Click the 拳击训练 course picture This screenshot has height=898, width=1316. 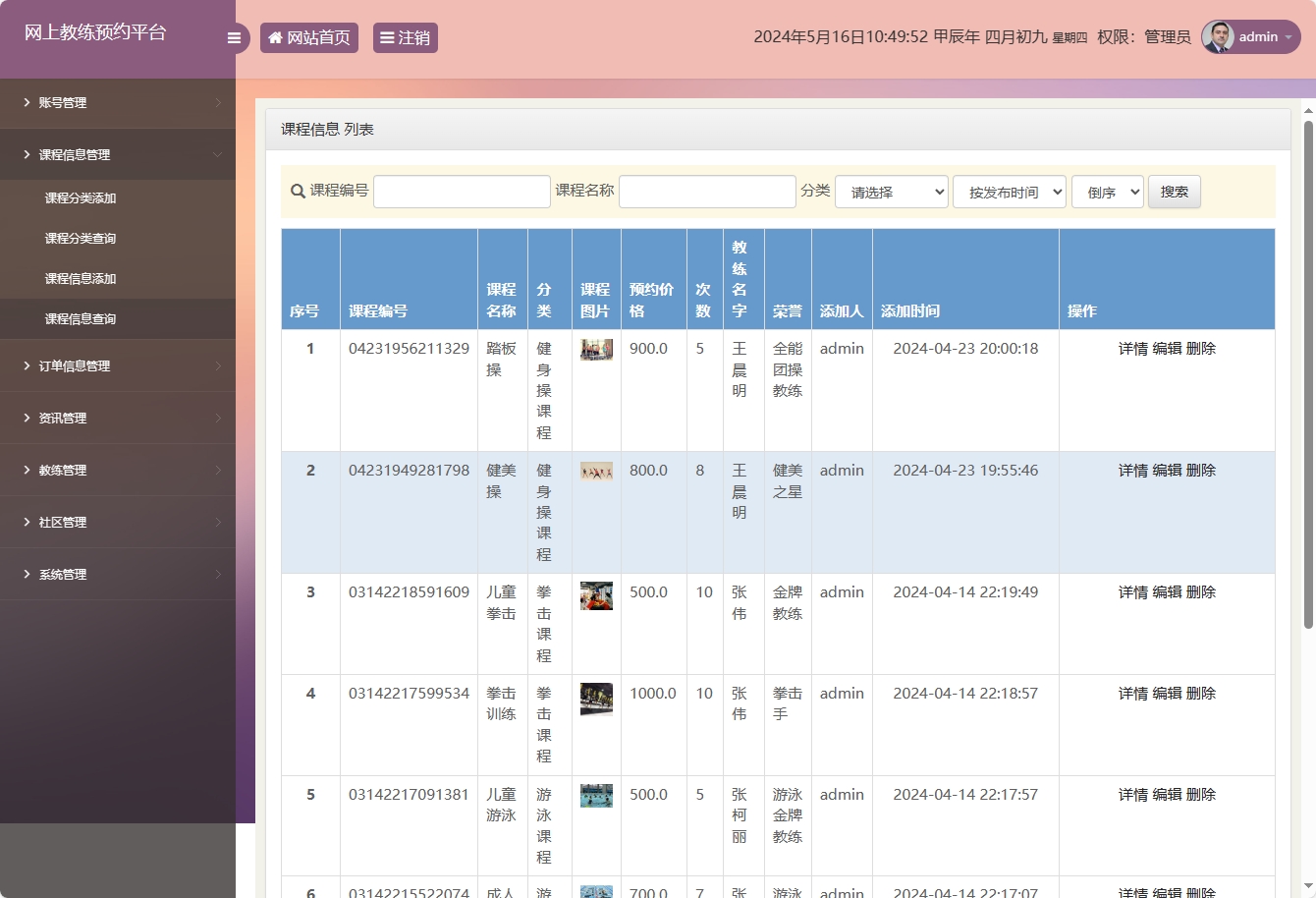point(596,698)
